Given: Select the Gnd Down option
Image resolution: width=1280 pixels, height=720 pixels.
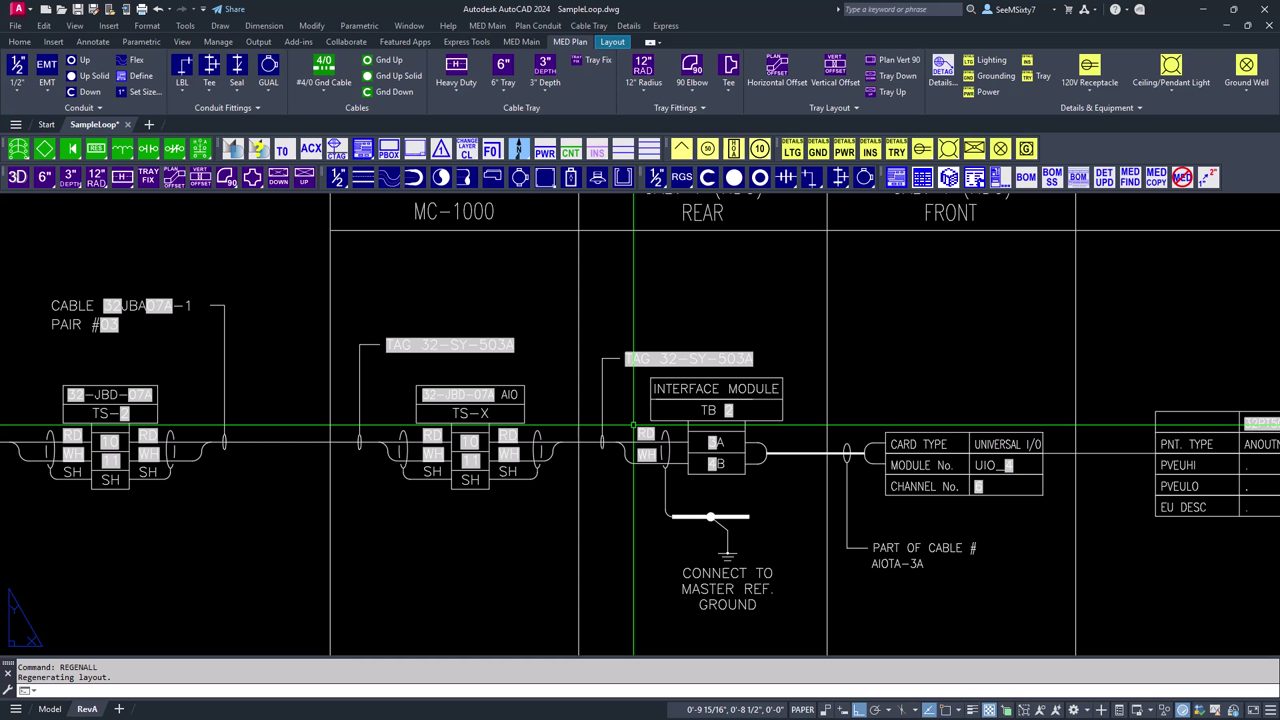Looking at the screenshot, I should pos(388,92).
